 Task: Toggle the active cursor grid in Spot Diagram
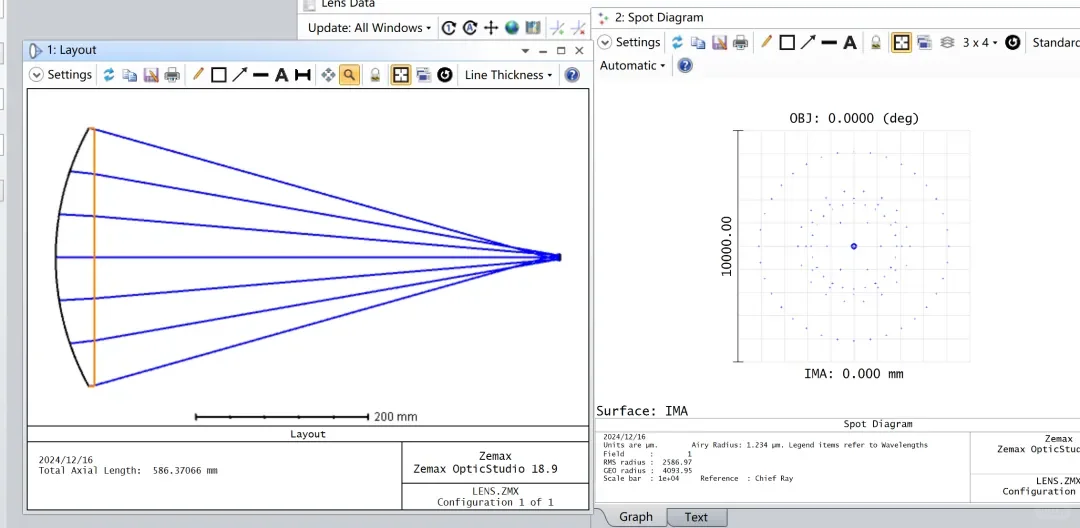(902, 43)
